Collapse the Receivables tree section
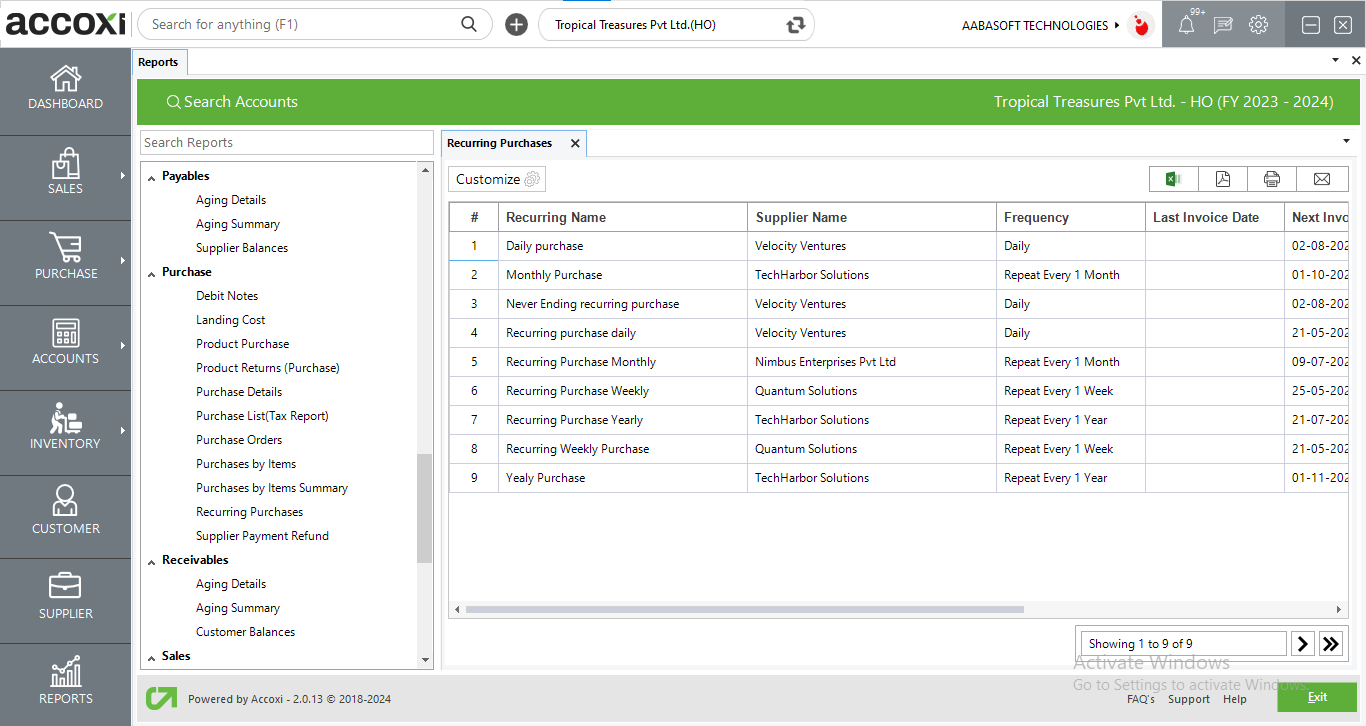1366x726 pixels. (152, 561)
